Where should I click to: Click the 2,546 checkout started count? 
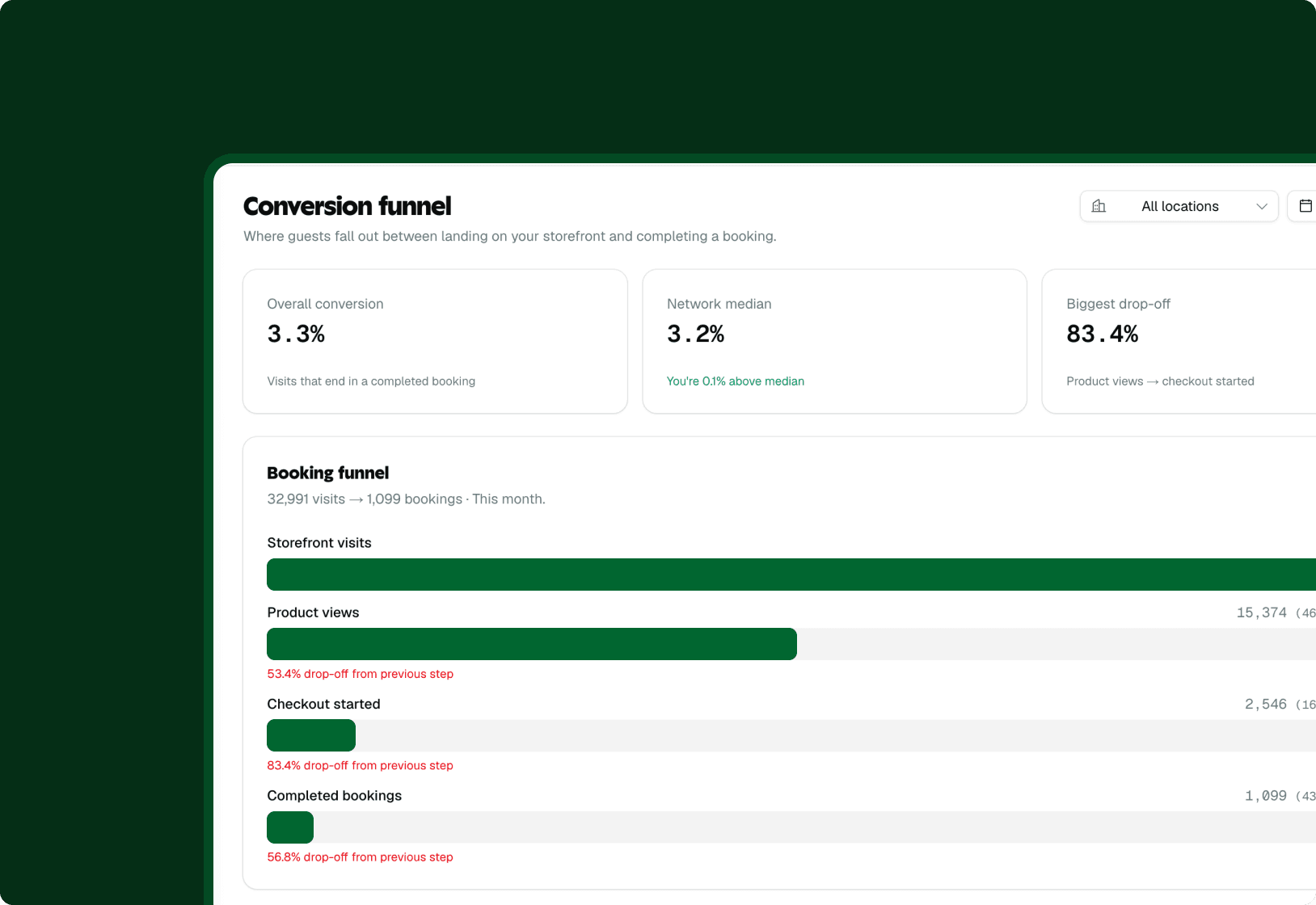coord(1265,705)
